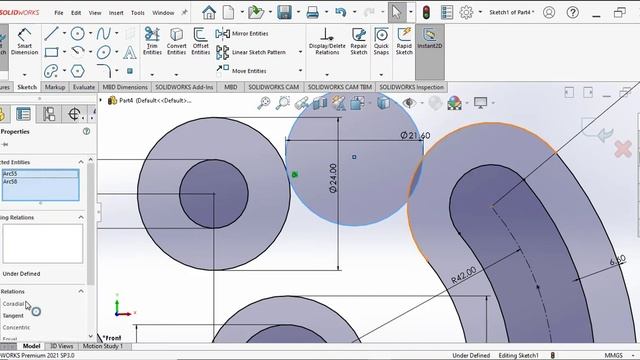
Task: Select the Sketch Fillet tool
Action: (x=104, y=71)
